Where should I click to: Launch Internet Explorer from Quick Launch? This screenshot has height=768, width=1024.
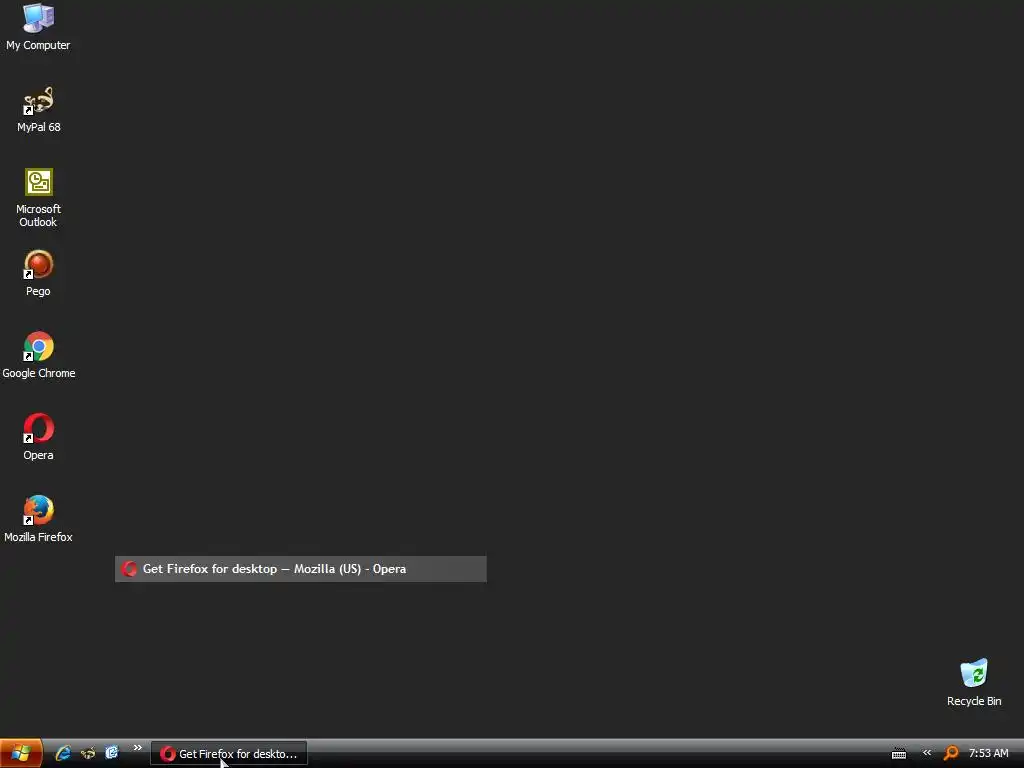63,753
